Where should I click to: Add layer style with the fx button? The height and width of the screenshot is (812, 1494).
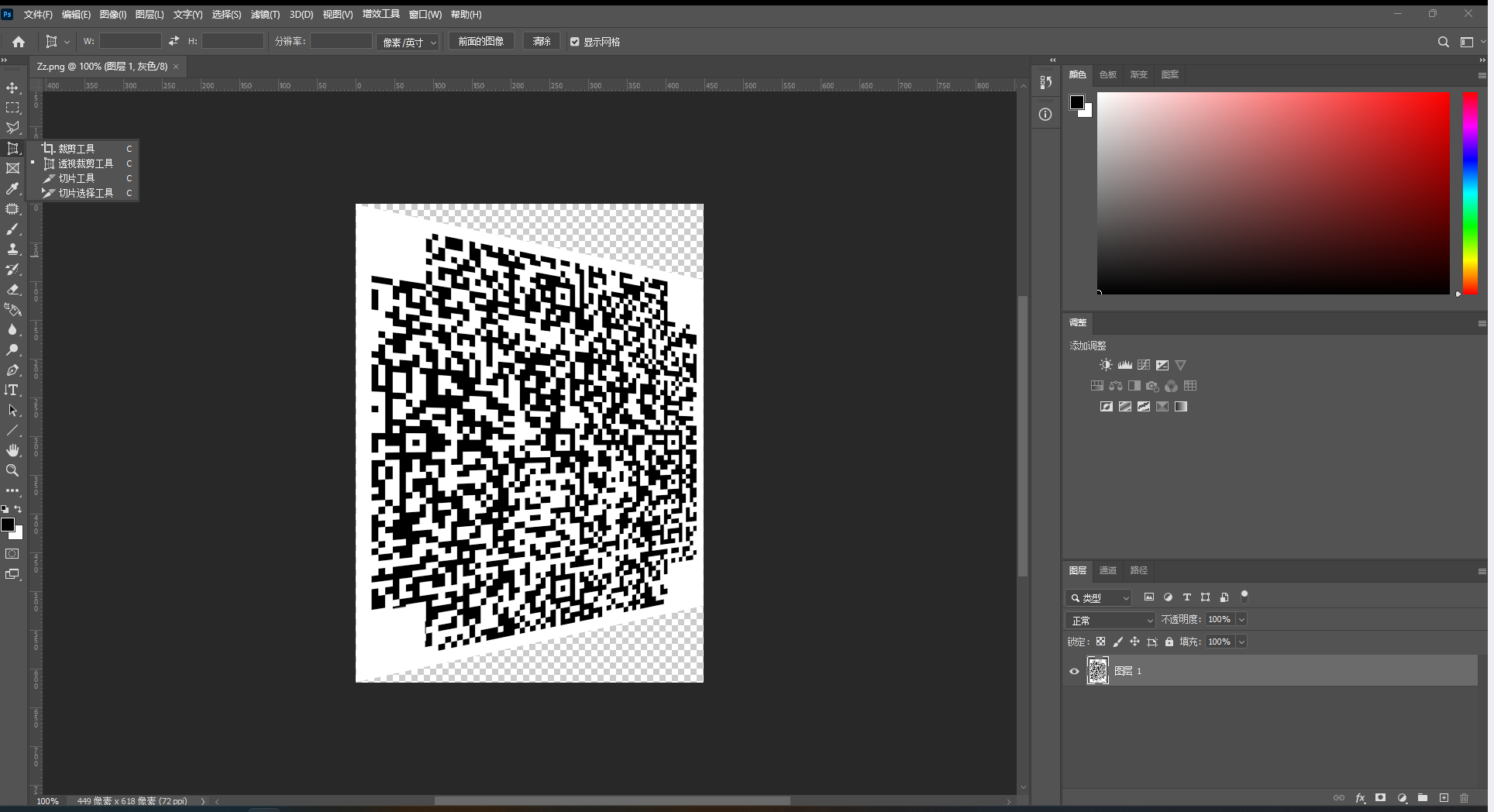pos(1360,798)
